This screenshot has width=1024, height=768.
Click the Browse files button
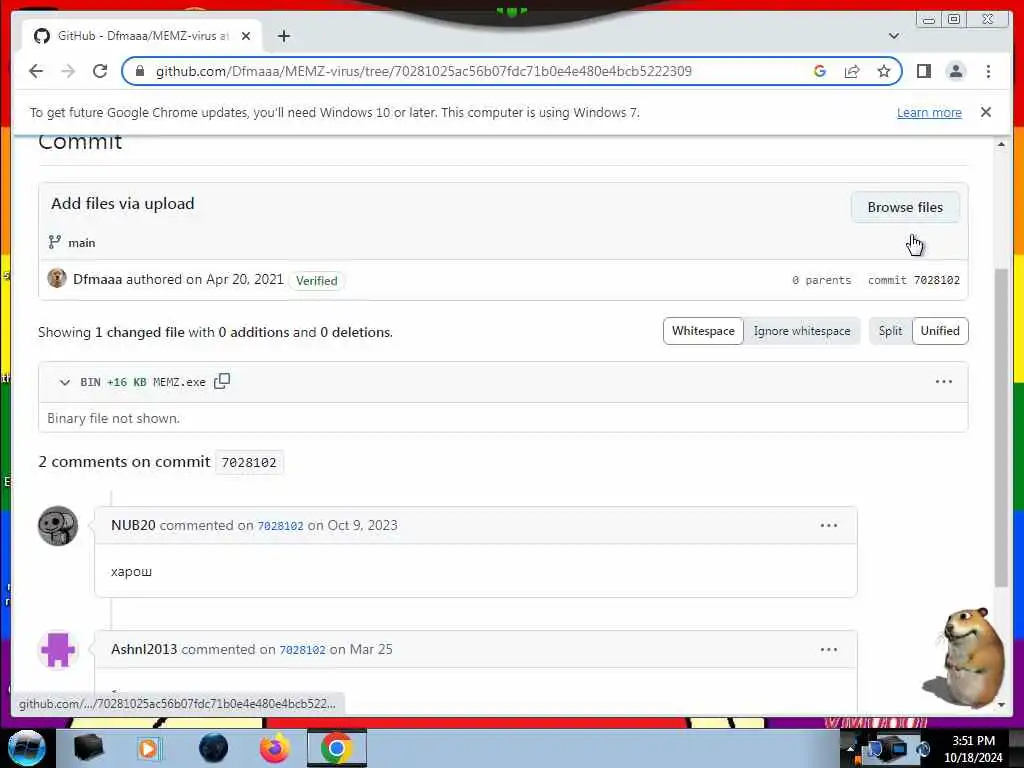(904, 207)
